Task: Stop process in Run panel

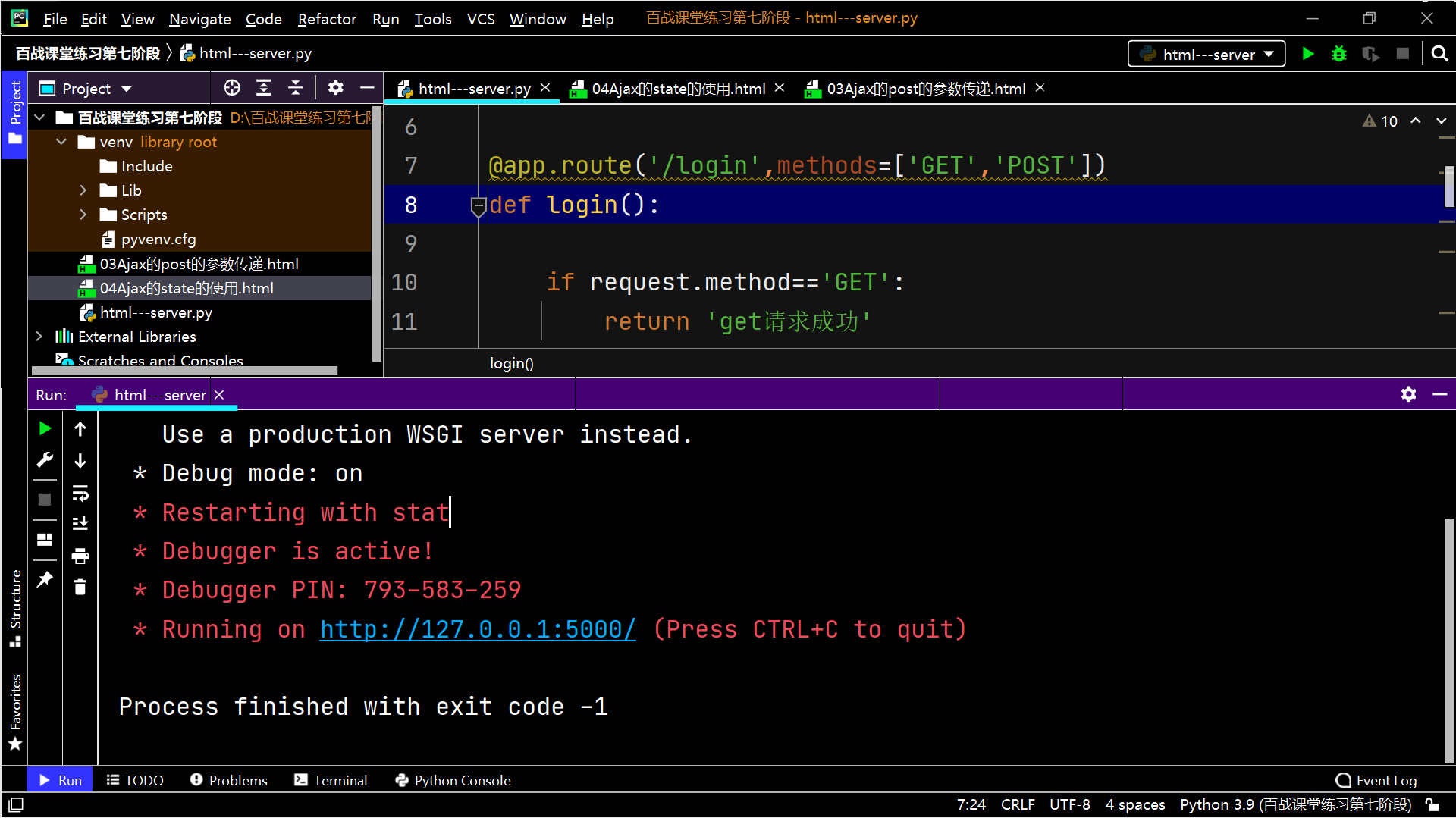Action: coord(45,500)
